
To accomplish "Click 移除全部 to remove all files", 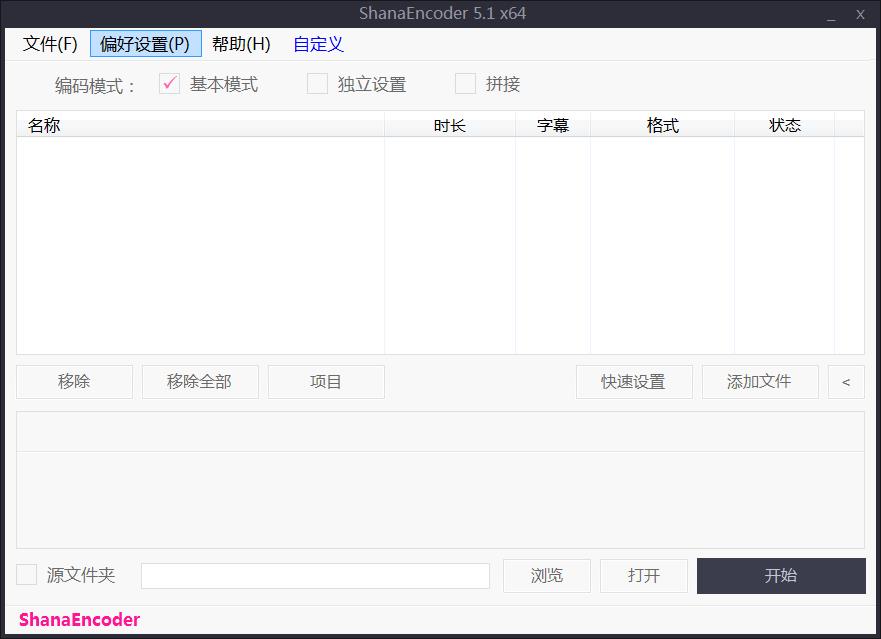I will click(200, 382).
